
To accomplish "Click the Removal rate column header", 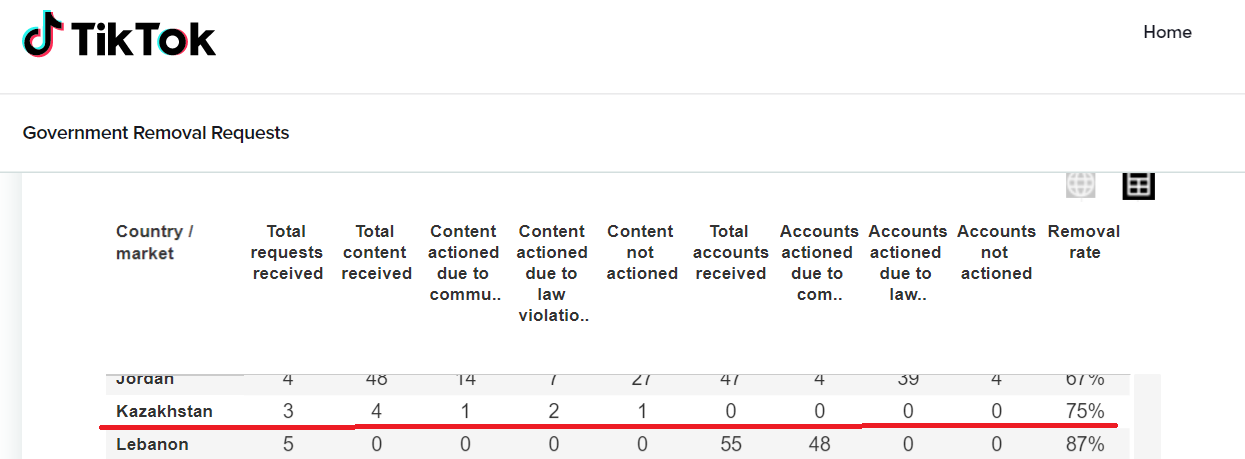I will [x=1084, y=242].
